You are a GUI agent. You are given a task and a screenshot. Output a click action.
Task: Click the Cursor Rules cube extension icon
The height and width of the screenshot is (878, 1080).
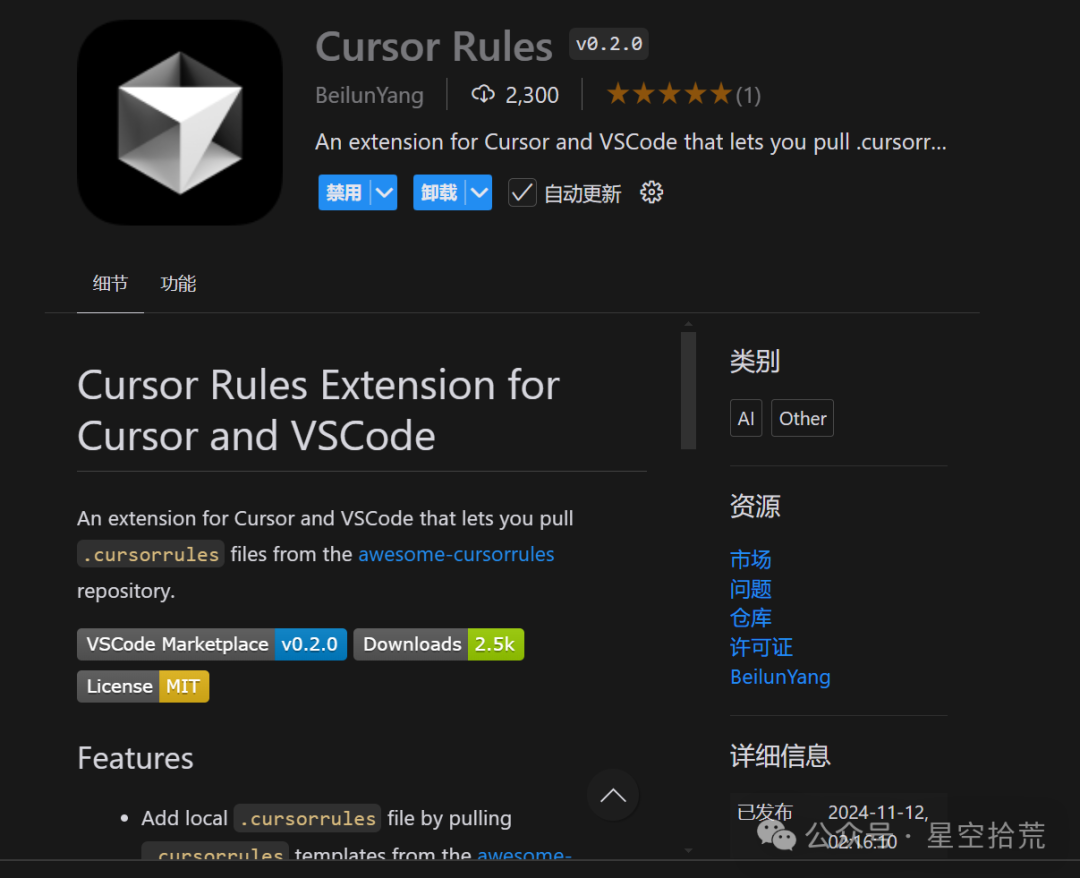coord(179,122)
